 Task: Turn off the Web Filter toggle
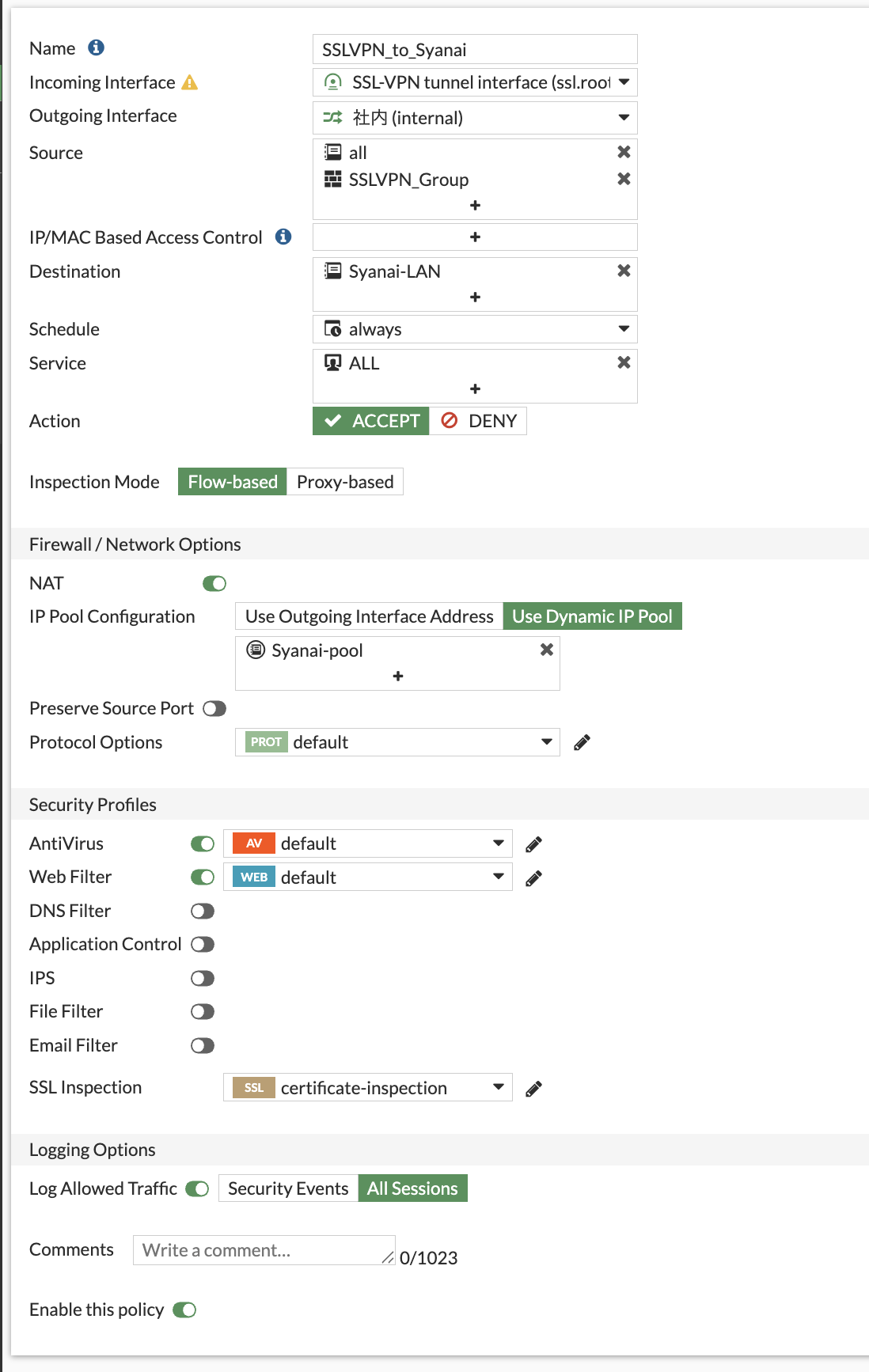tap(203, 877)
